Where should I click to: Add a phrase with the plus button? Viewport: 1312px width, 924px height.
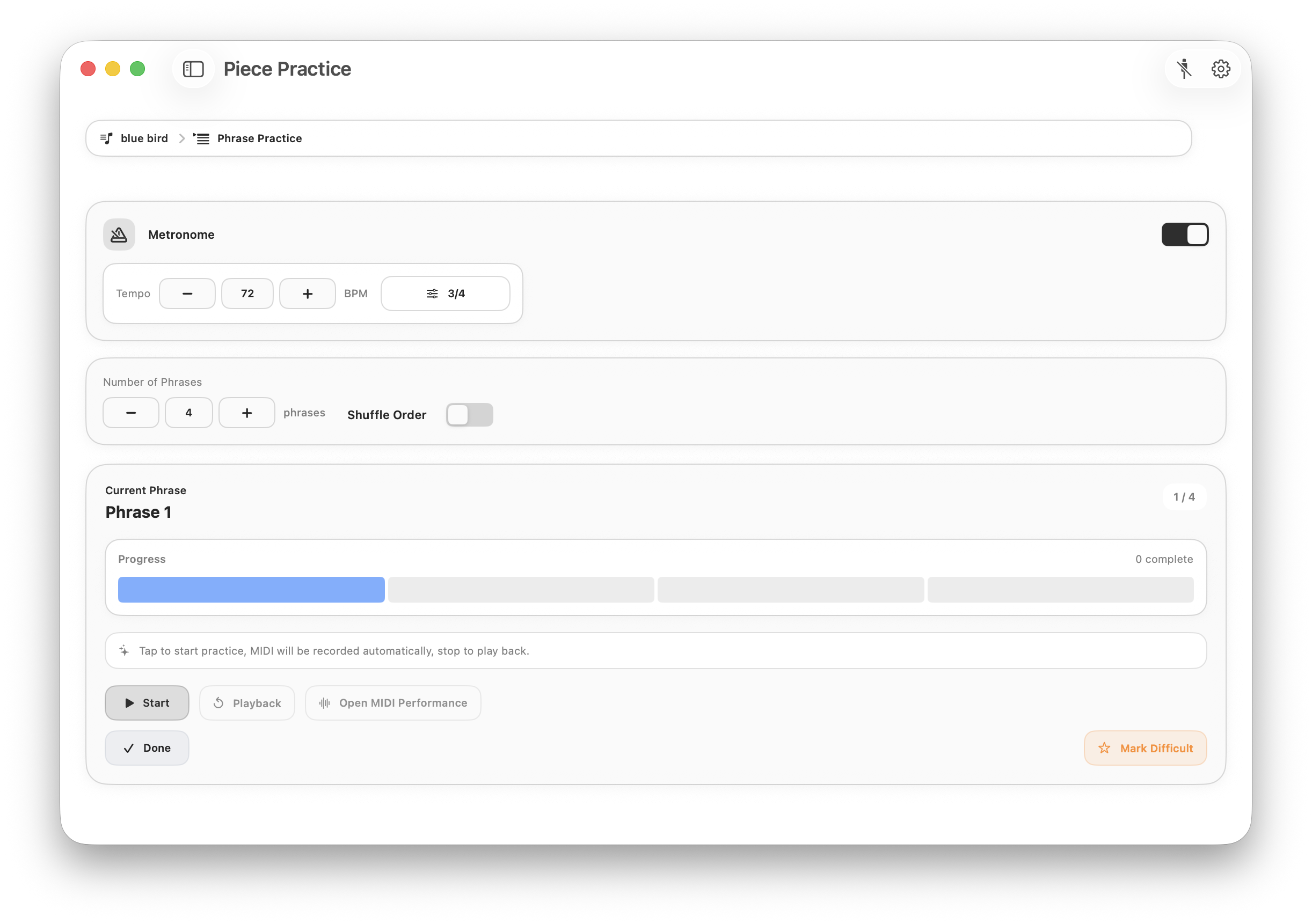point(247,413)
